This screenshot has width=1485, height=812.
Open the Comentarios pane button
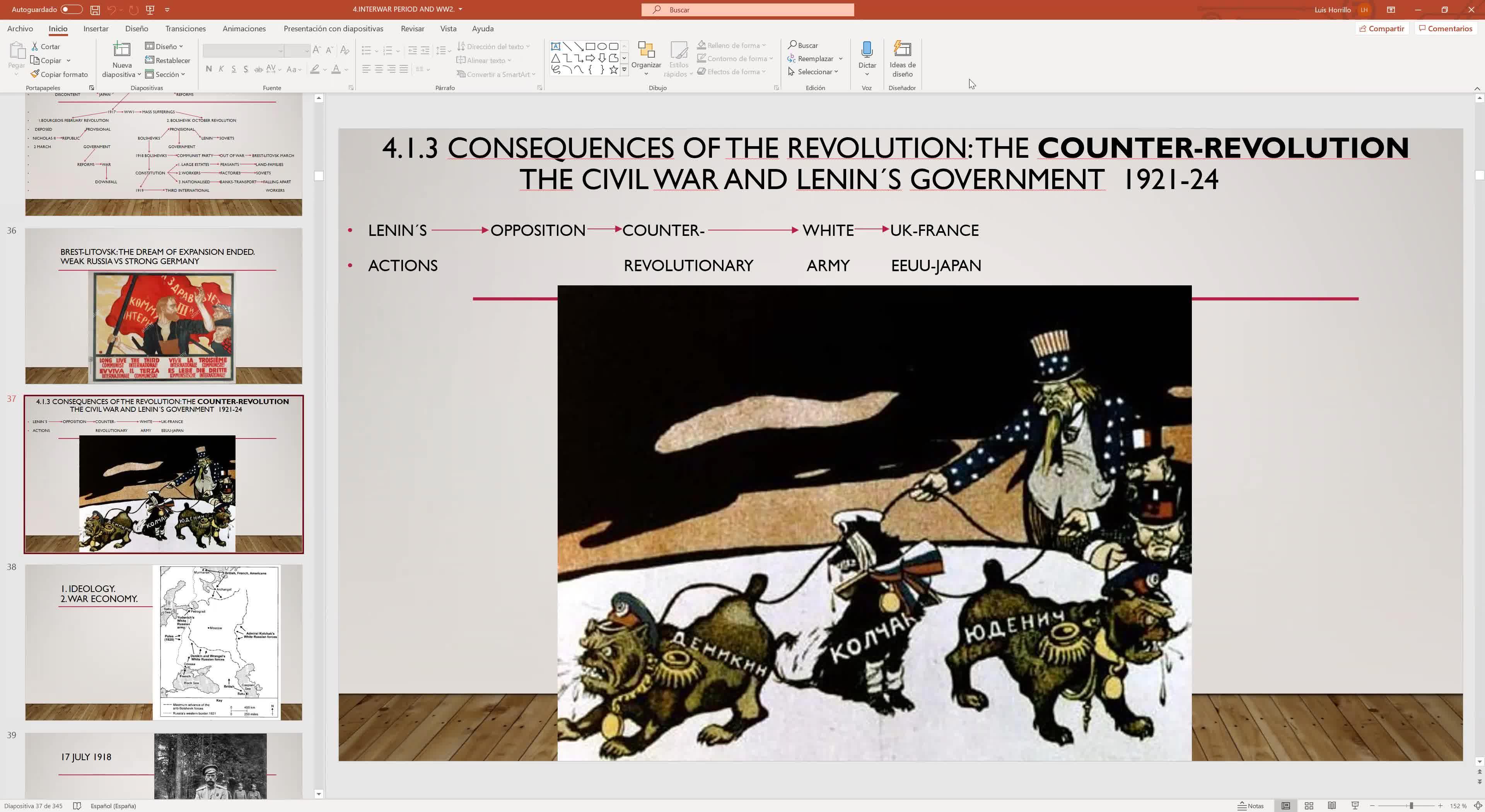click(x=1445, y=29)
